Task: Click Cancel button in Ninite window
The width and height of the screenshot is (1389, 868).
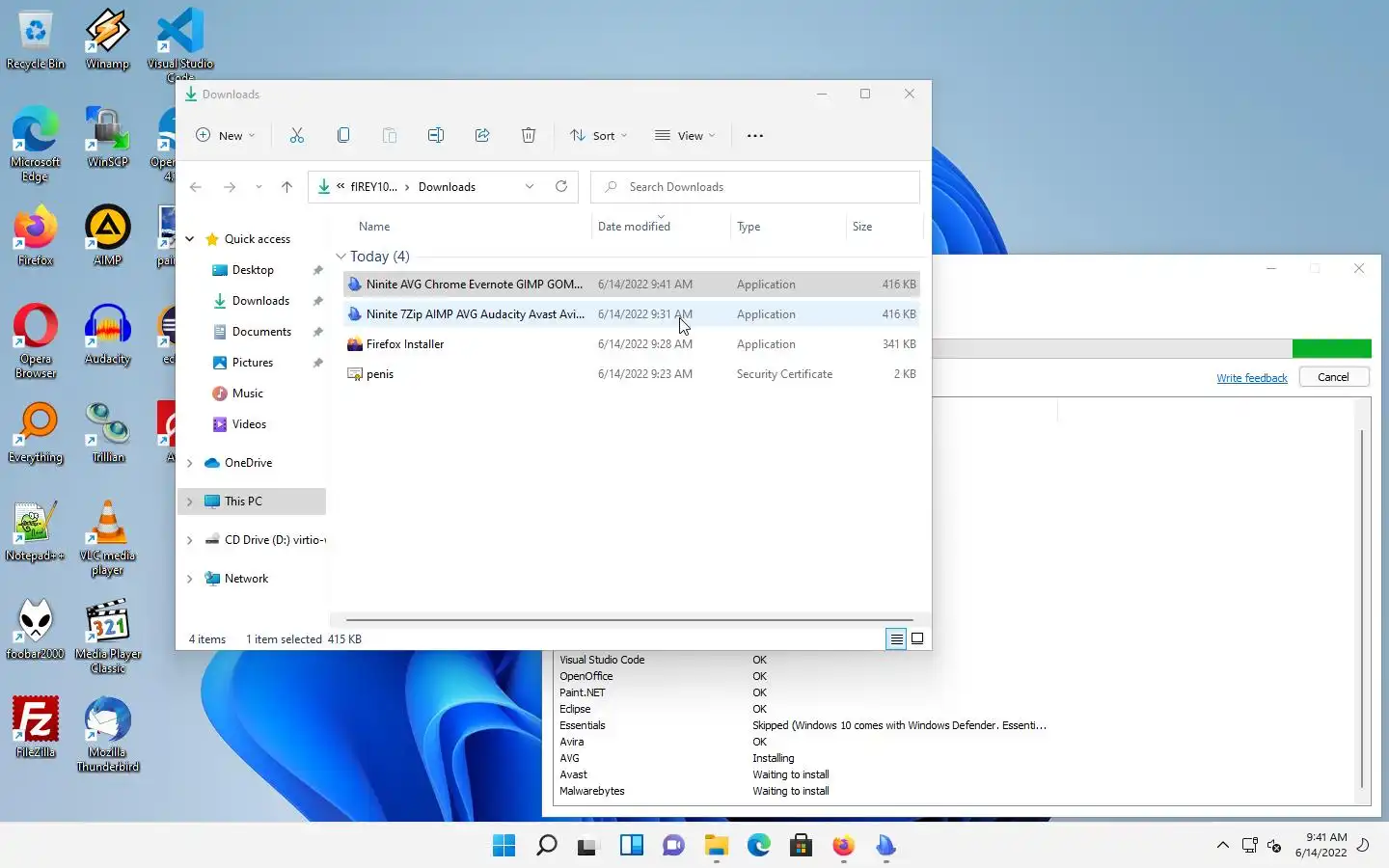Action: [1334, 377]
